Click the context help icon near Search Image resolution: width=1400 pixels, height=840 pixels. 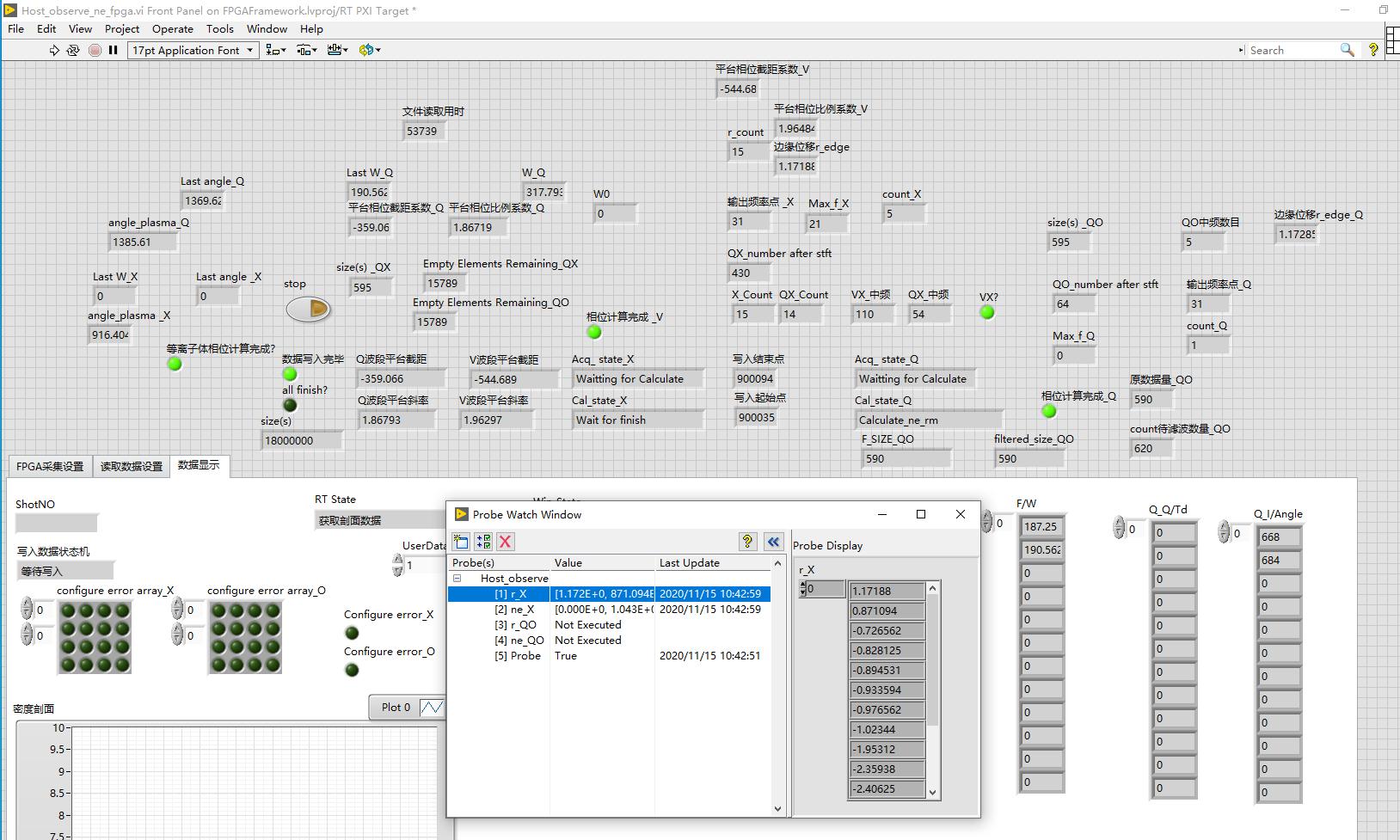[1373, 51]
